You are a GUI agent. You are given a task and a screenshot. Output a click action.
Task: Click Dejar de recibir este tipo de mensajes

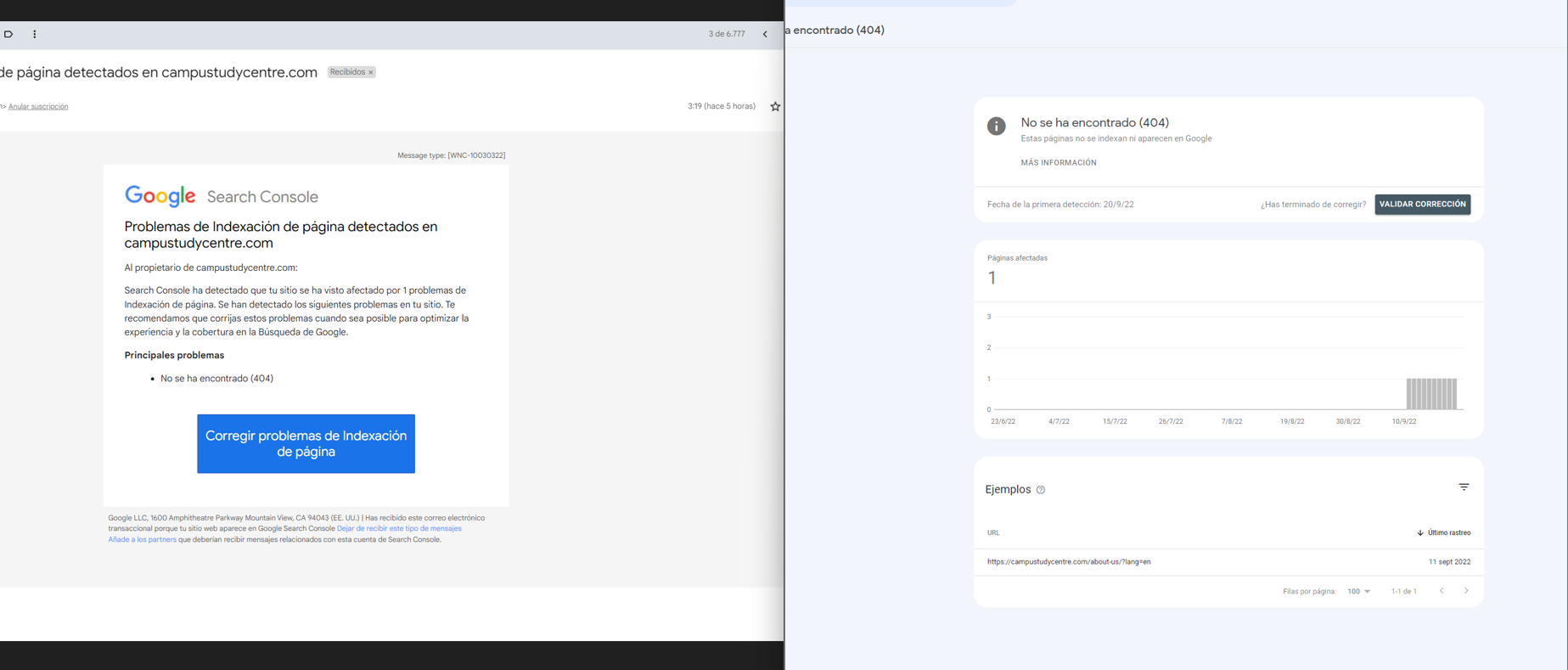pos(399,528)
